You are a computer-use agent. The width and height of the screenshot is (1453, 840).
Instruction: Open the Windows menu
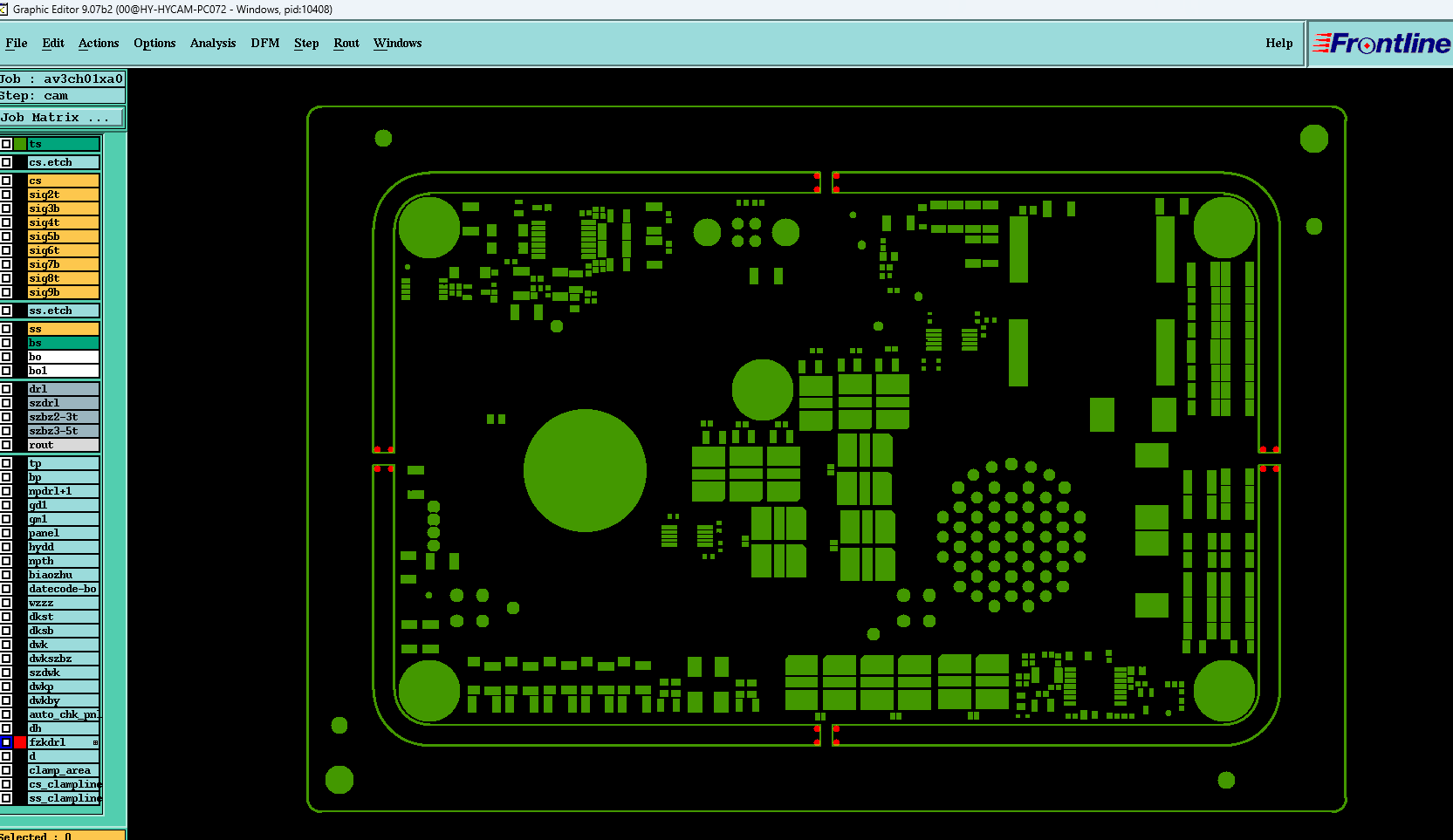coord(398,43)
